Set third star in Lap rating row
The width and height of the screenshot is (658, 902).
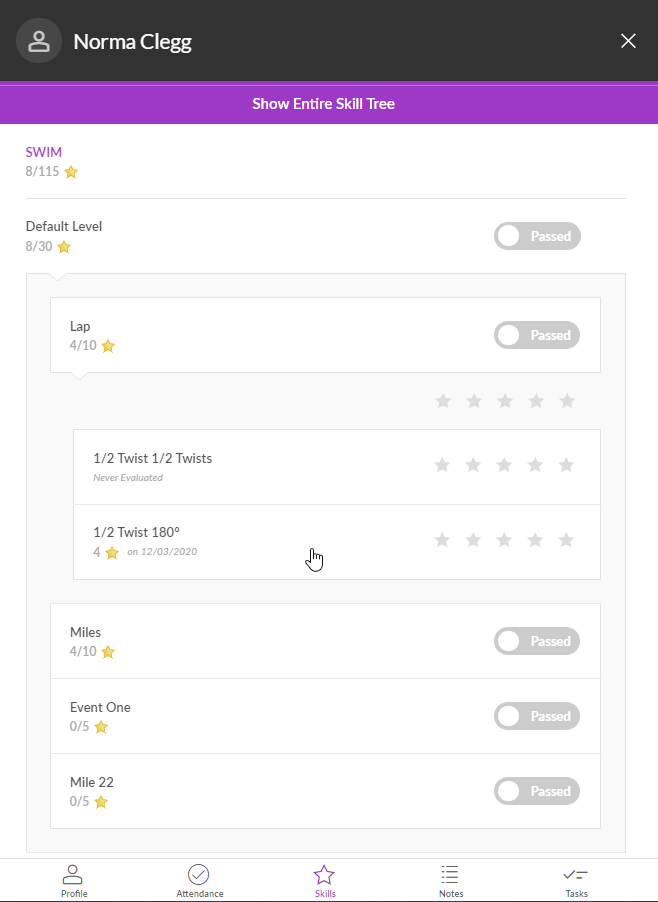505,401
